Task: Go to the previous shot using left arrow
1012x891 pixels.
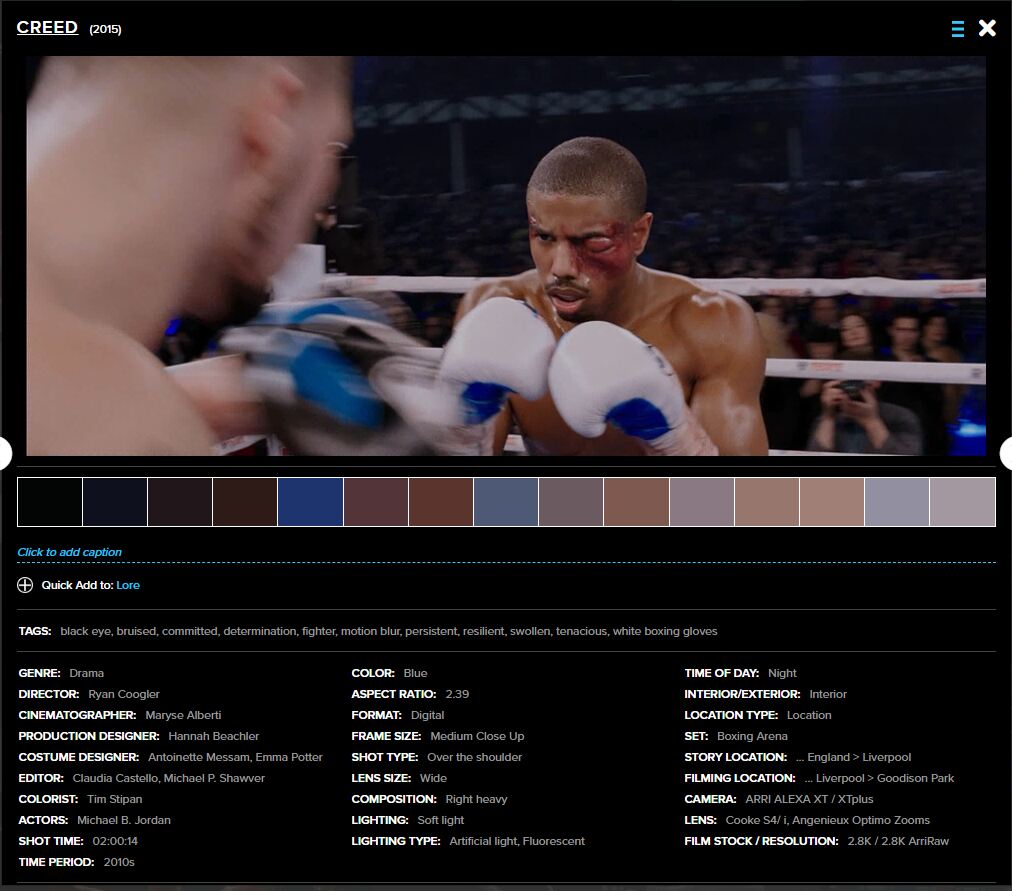Action: coord(4,453)
